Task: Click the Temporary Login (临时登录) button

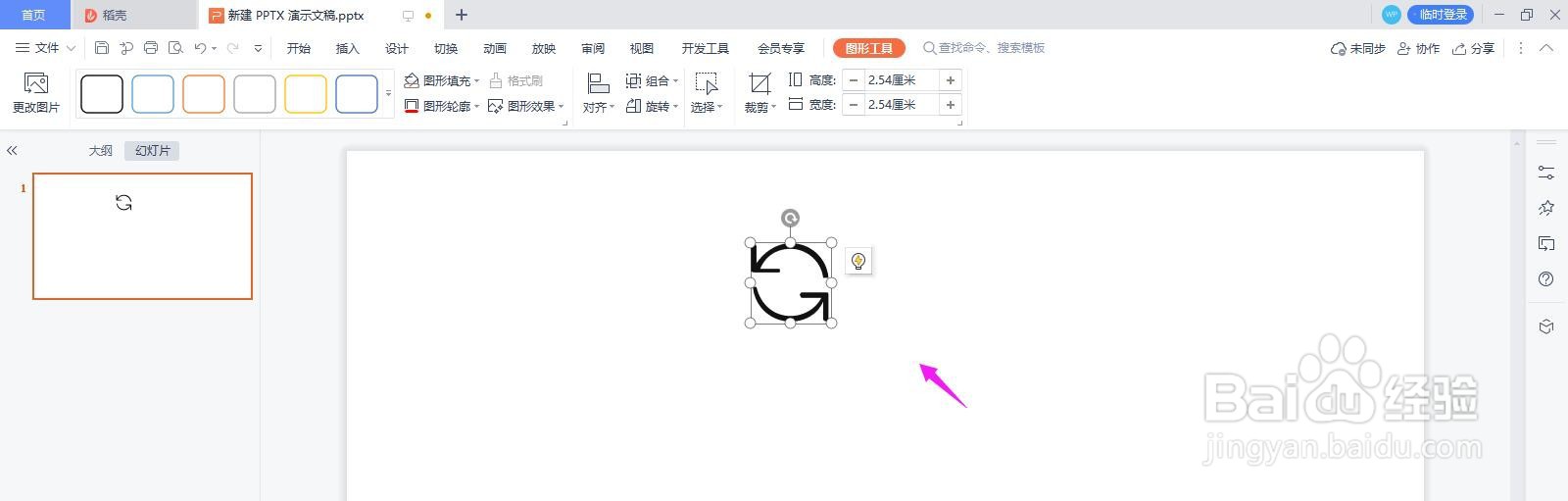Action: (x=1441, y=15)
